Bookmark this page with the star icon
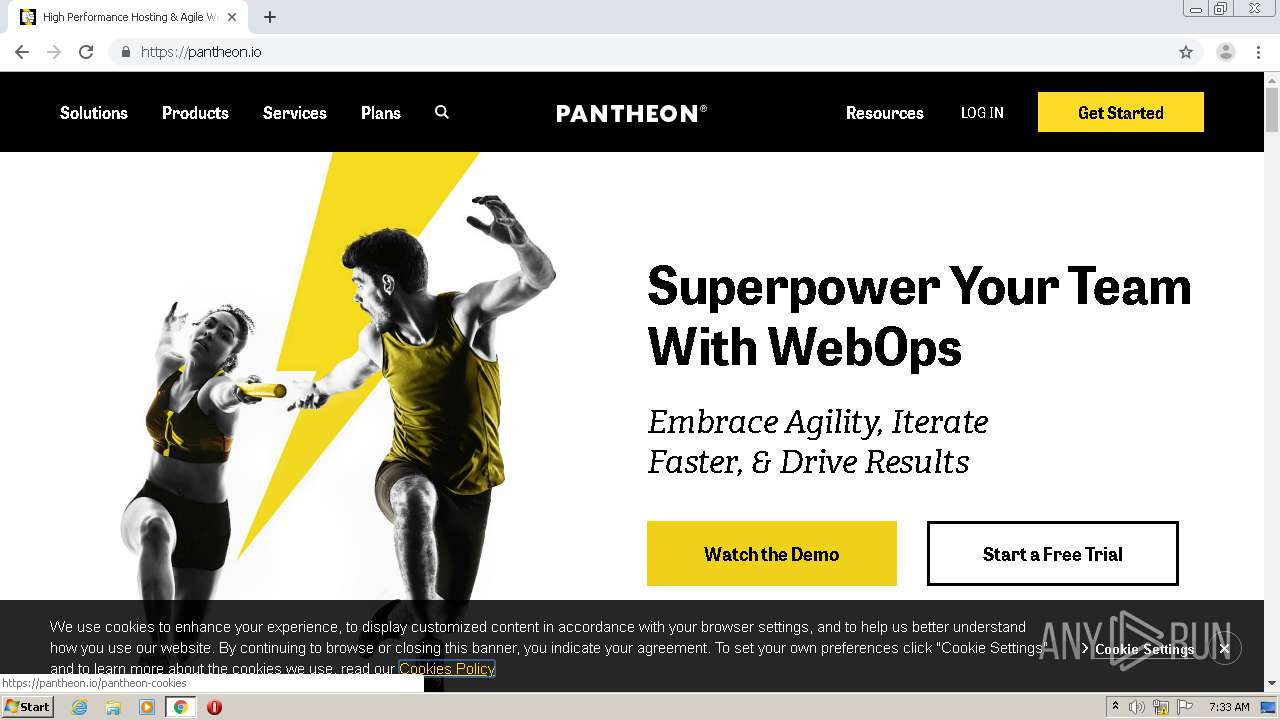 1186,52
